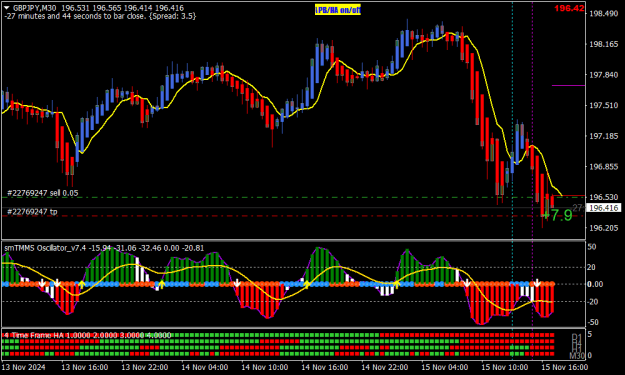
Task: Click the 198.165 price scale value
Action: (x=603, y=44)
